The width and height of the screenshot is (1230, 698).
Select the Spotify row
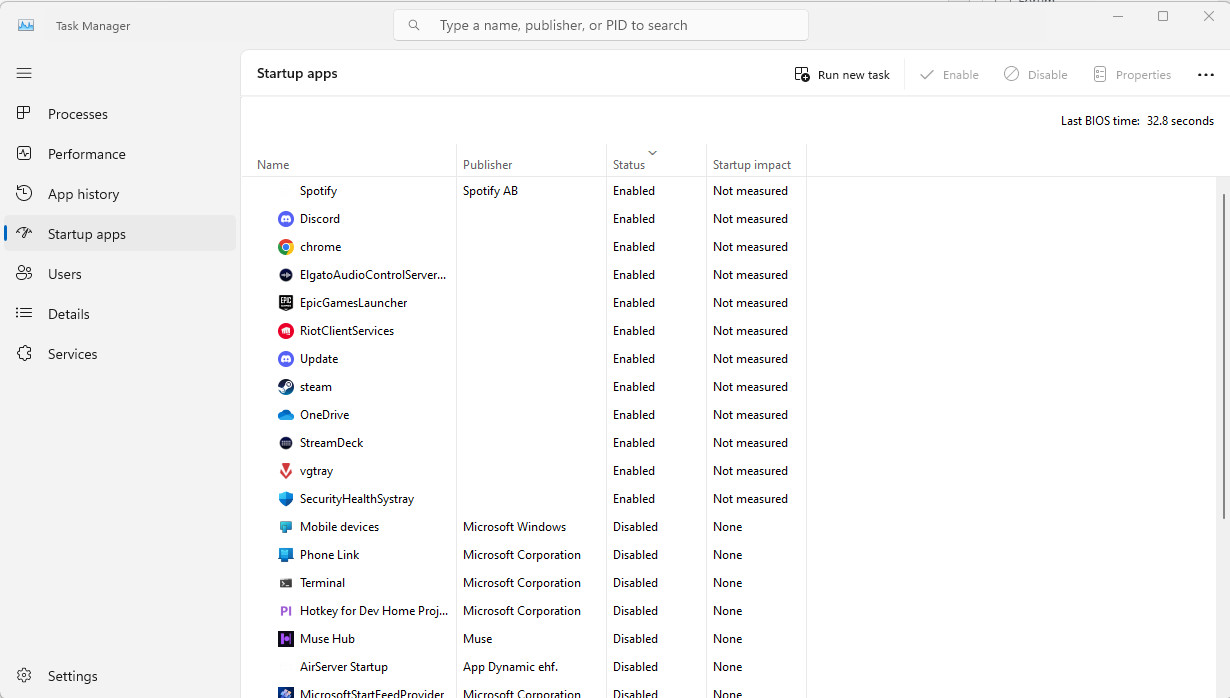click(524, 191)
